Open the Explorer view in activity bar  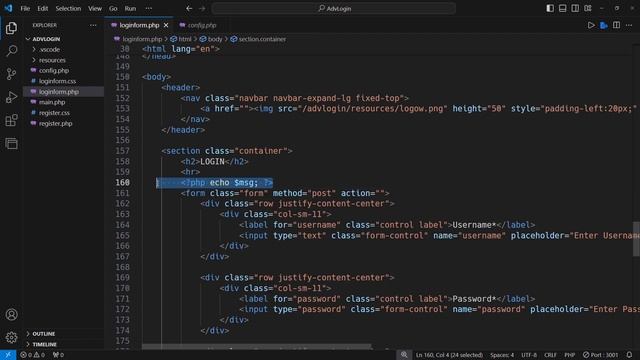point(11,28)
